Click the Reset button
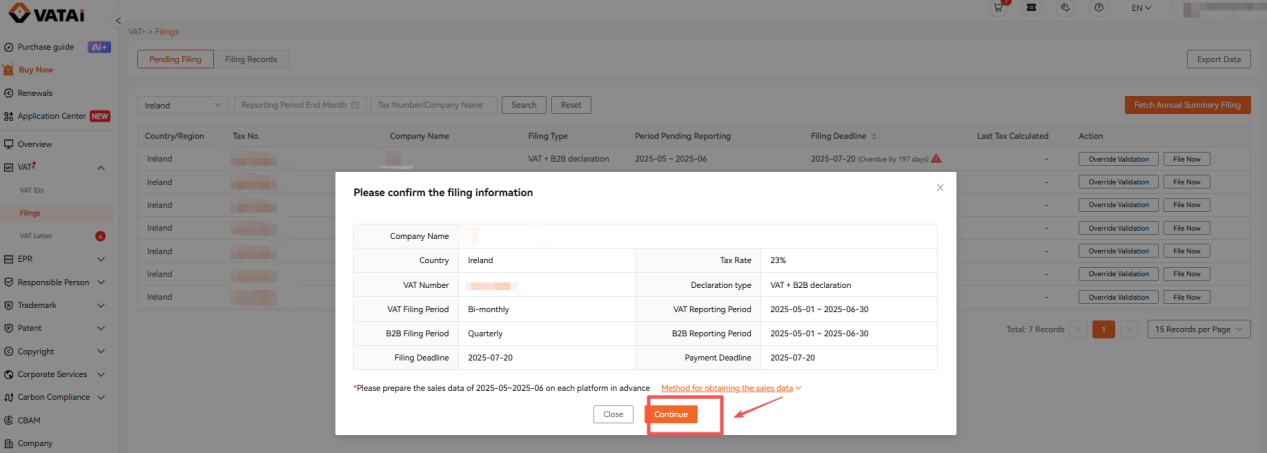 tap(571, 104)
